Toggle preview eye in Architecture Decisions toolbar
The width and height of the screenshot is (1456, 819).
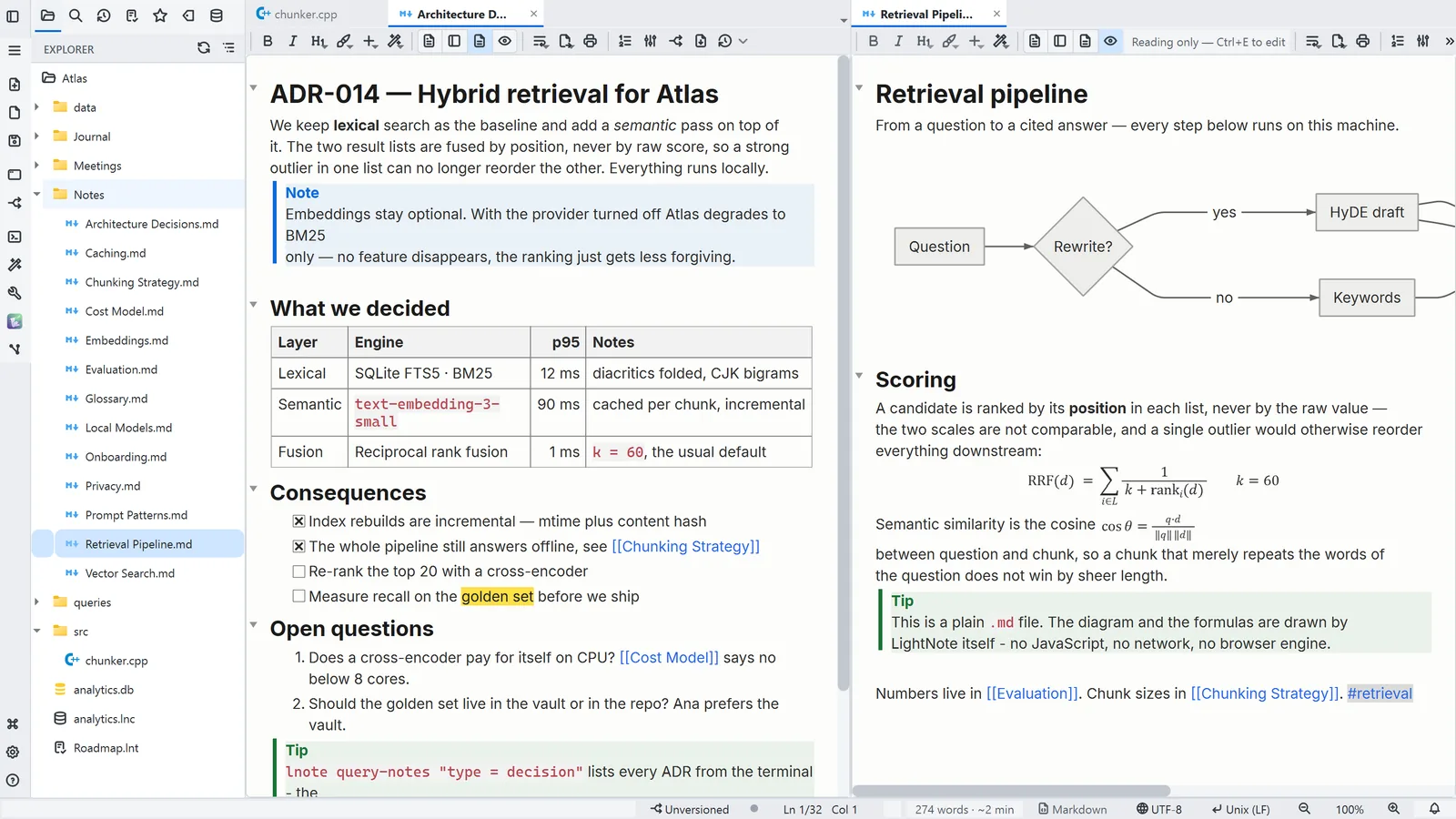coord(505,41)
